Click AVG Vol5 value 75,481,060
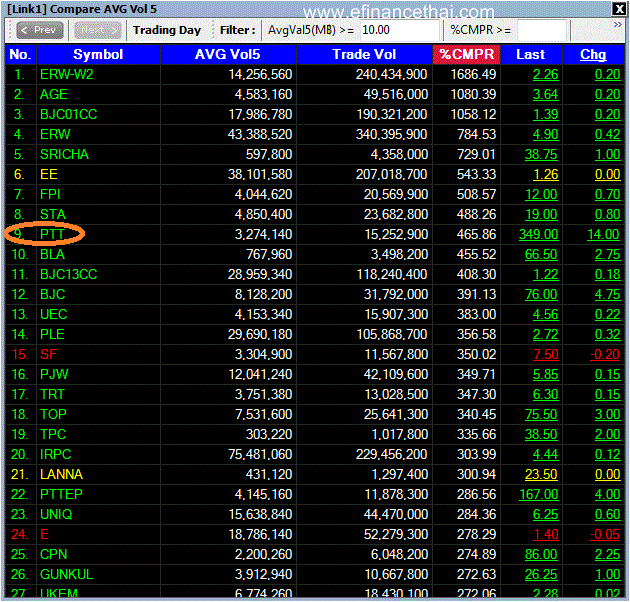This screenshot has width=630, height=602. point(260,455)
